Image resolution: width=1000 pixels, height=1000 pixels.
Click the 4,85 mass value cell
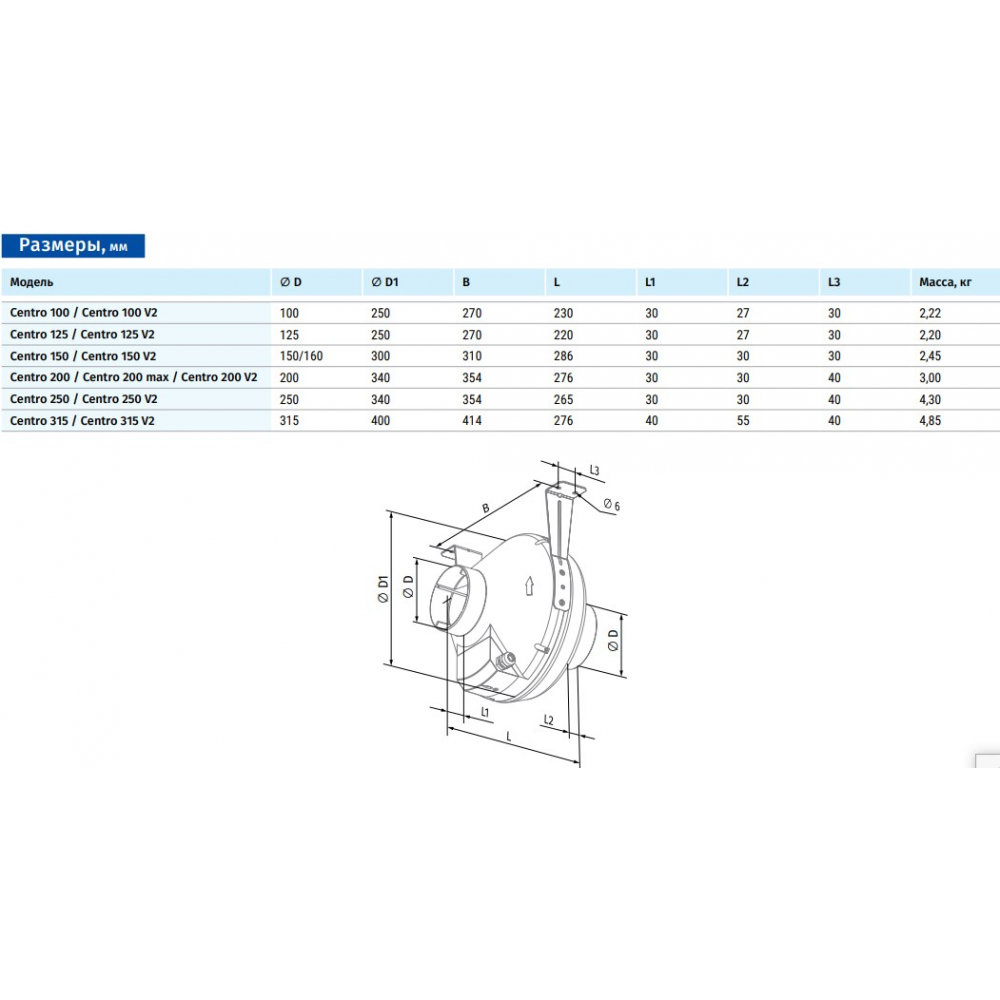pos(930,421)
